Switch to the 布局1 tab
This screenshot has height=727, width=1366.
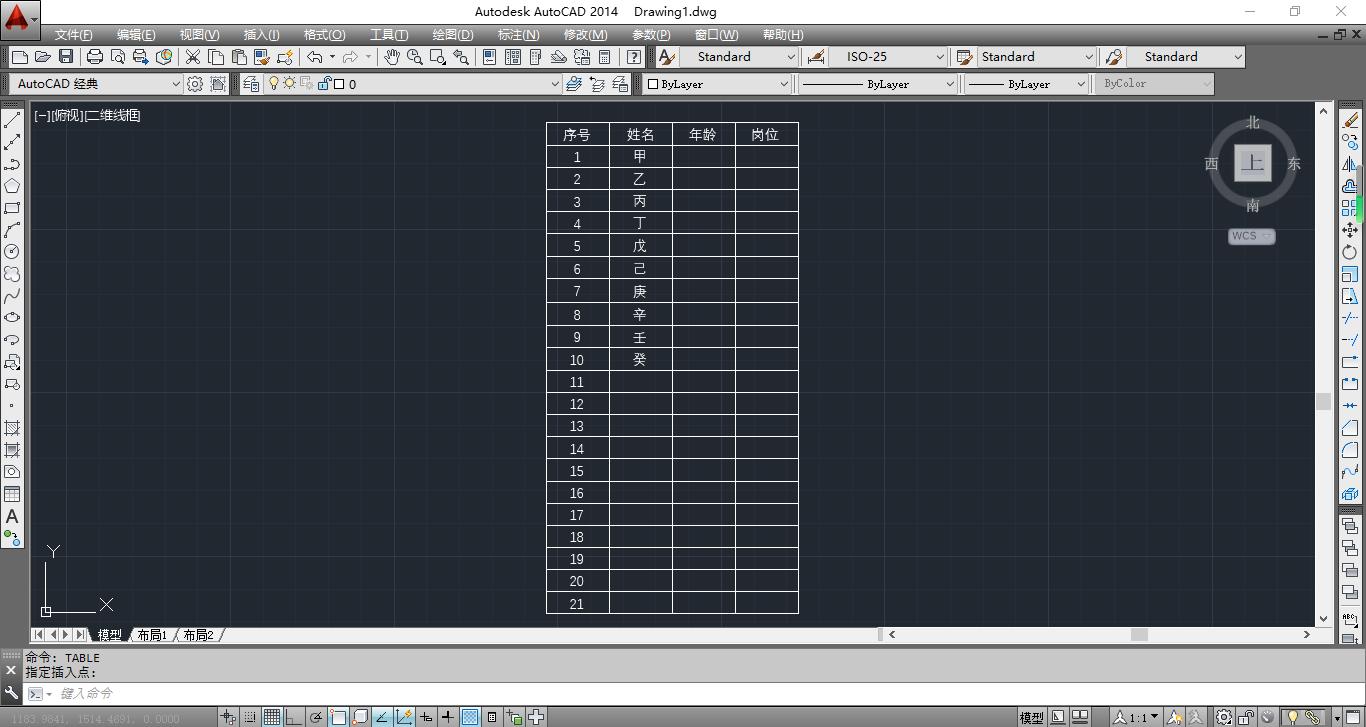(152, 634)
